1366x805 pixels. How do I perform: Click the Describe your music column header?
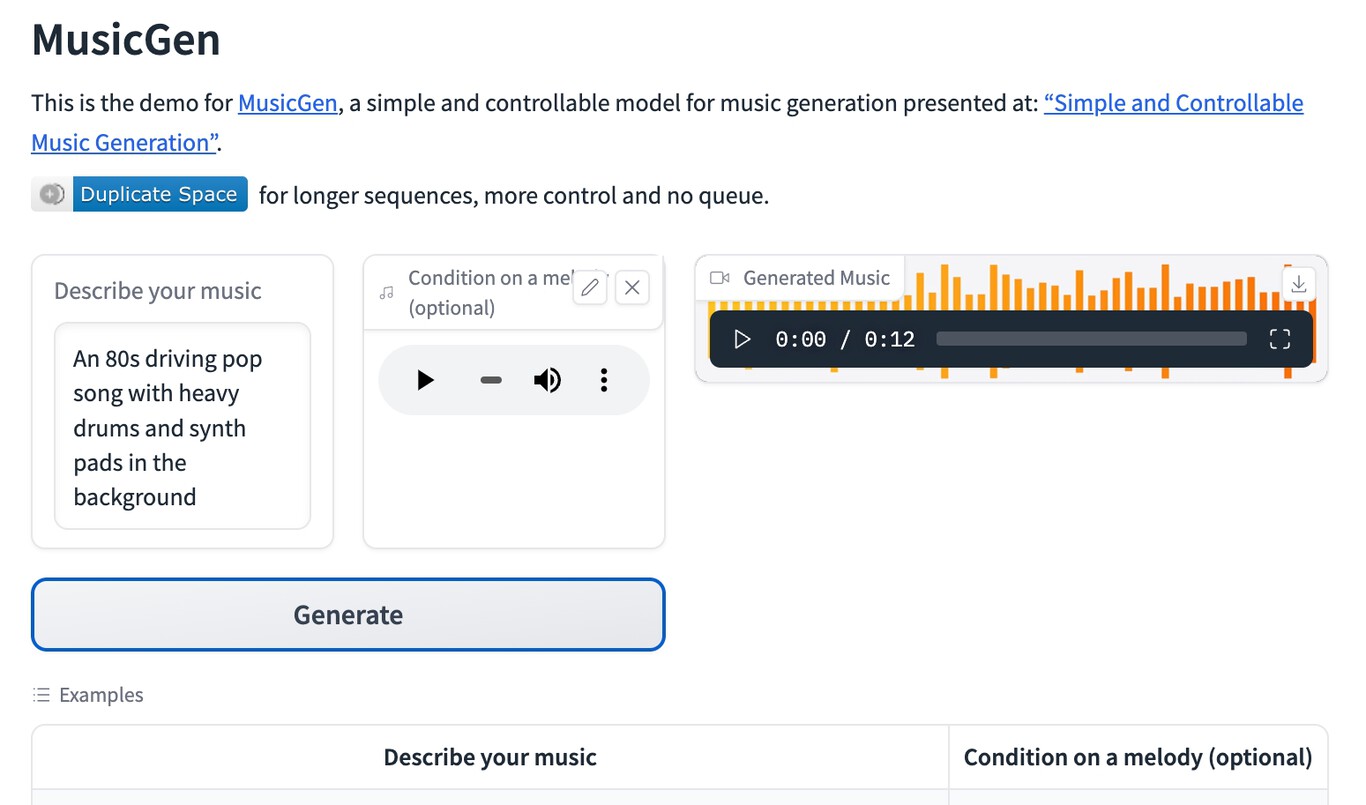point(489,757)
